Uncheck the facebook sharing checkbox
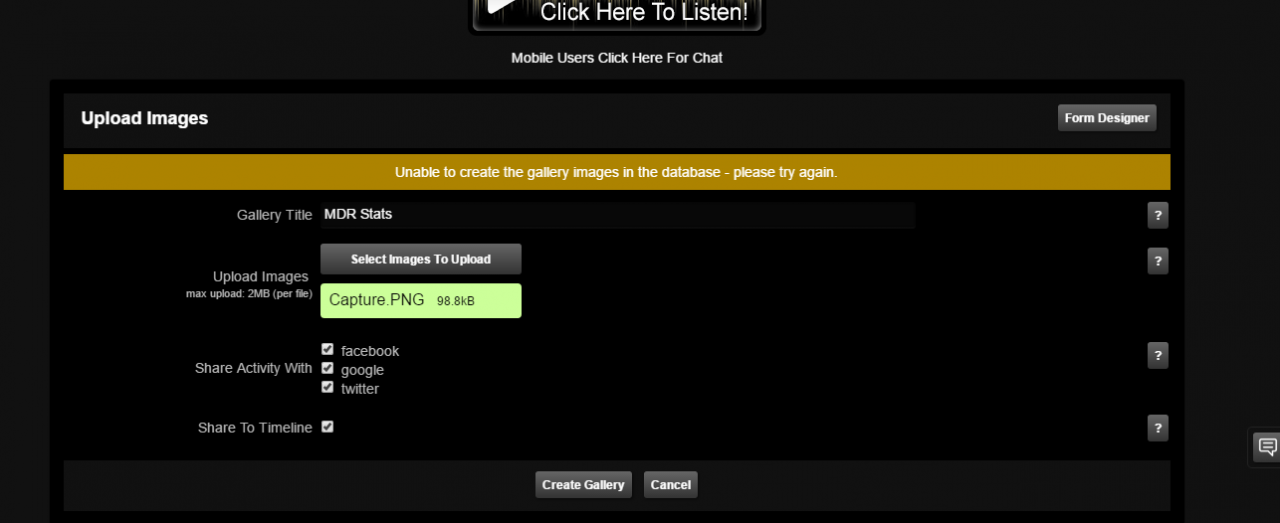The width and height of the screenshot is (1280, 523). tap(327, 349)
